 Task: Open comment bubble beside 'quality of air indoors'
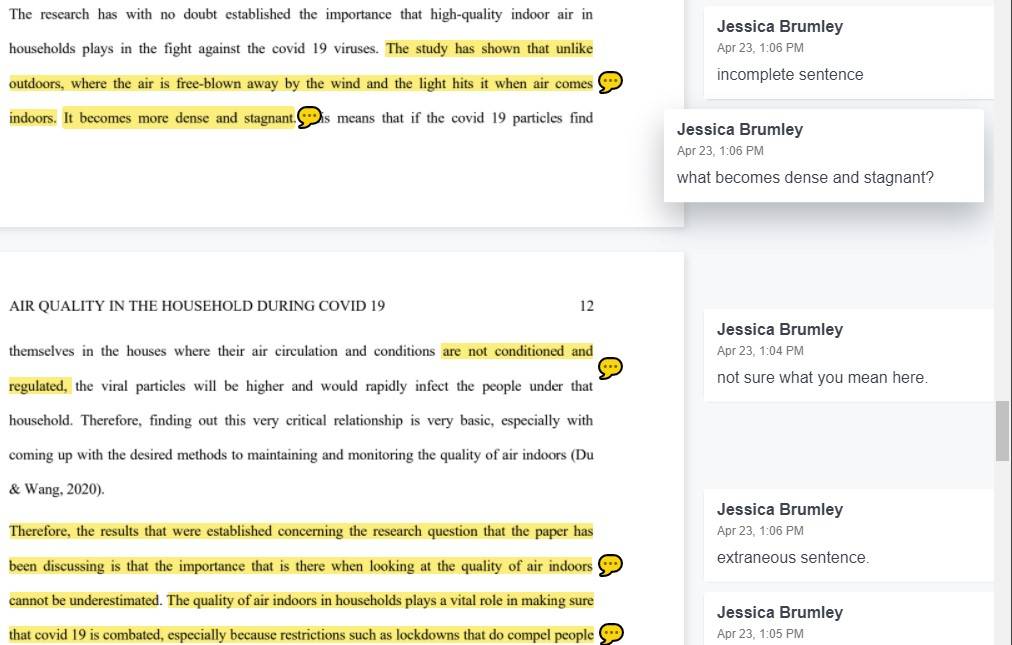click(x=610, y=565)
